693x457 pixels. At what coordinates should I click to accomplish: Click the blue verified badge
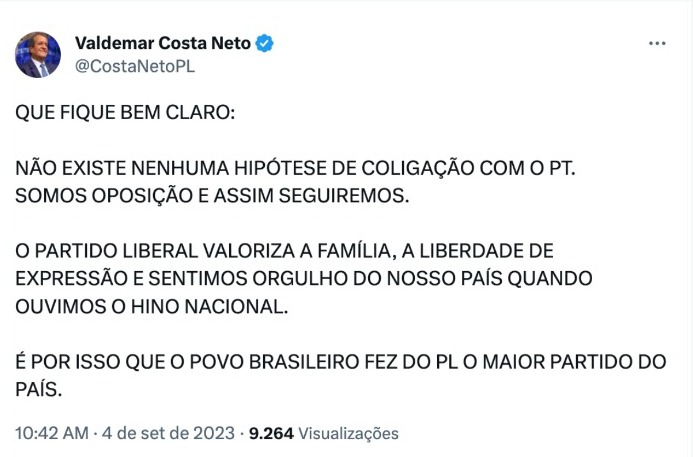point(264,43)
